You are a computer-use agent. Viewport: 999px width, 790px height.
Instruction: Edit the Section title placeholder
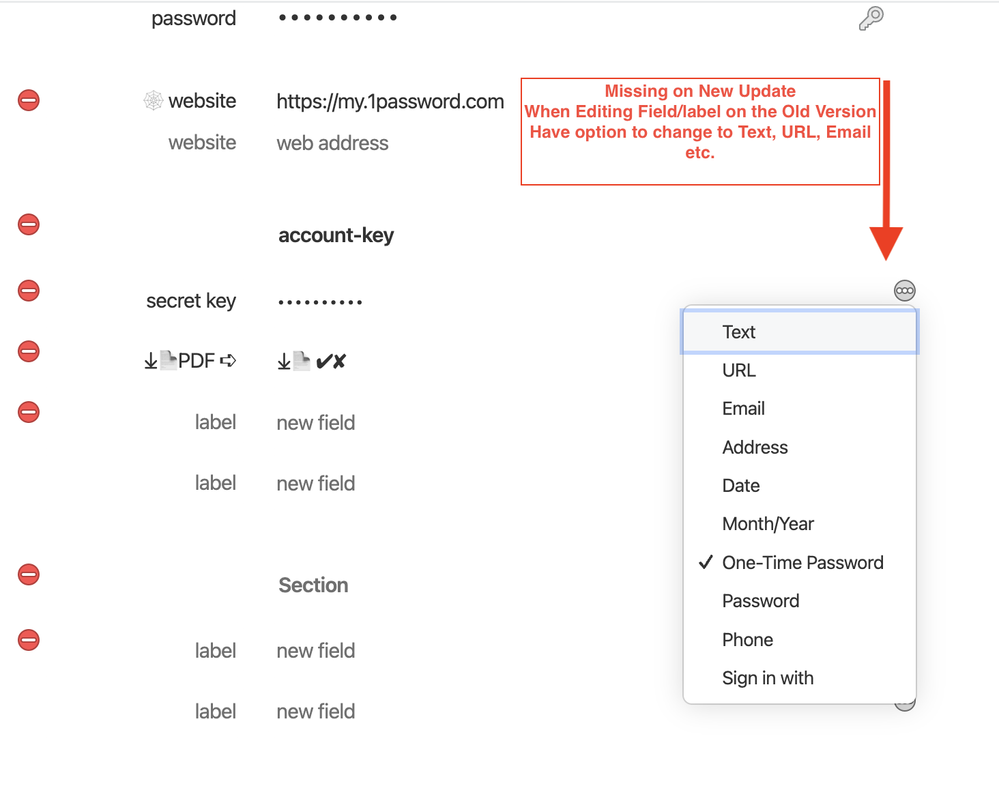click(313, 585)
